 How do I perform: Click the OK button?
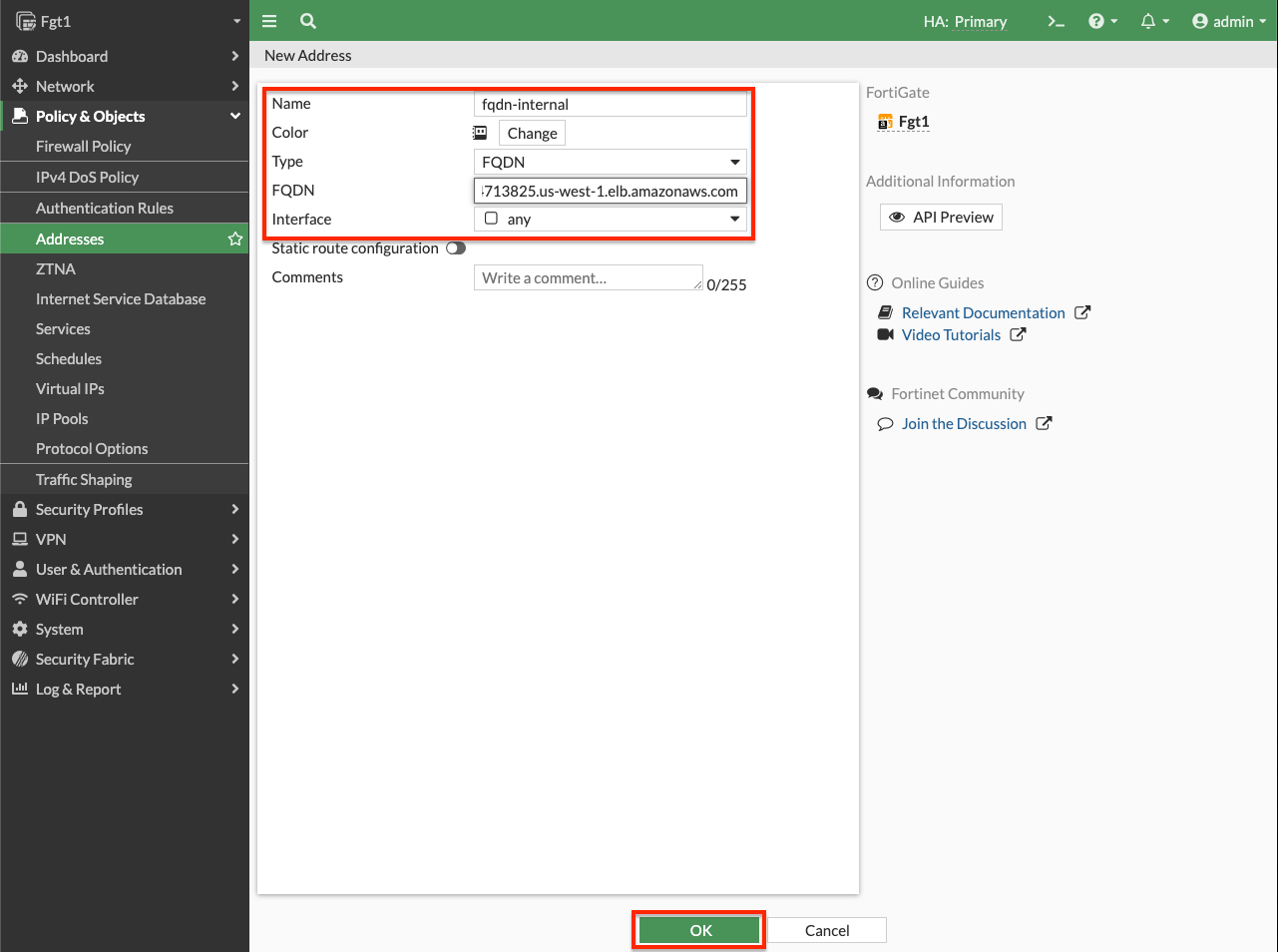coord(700,930)
